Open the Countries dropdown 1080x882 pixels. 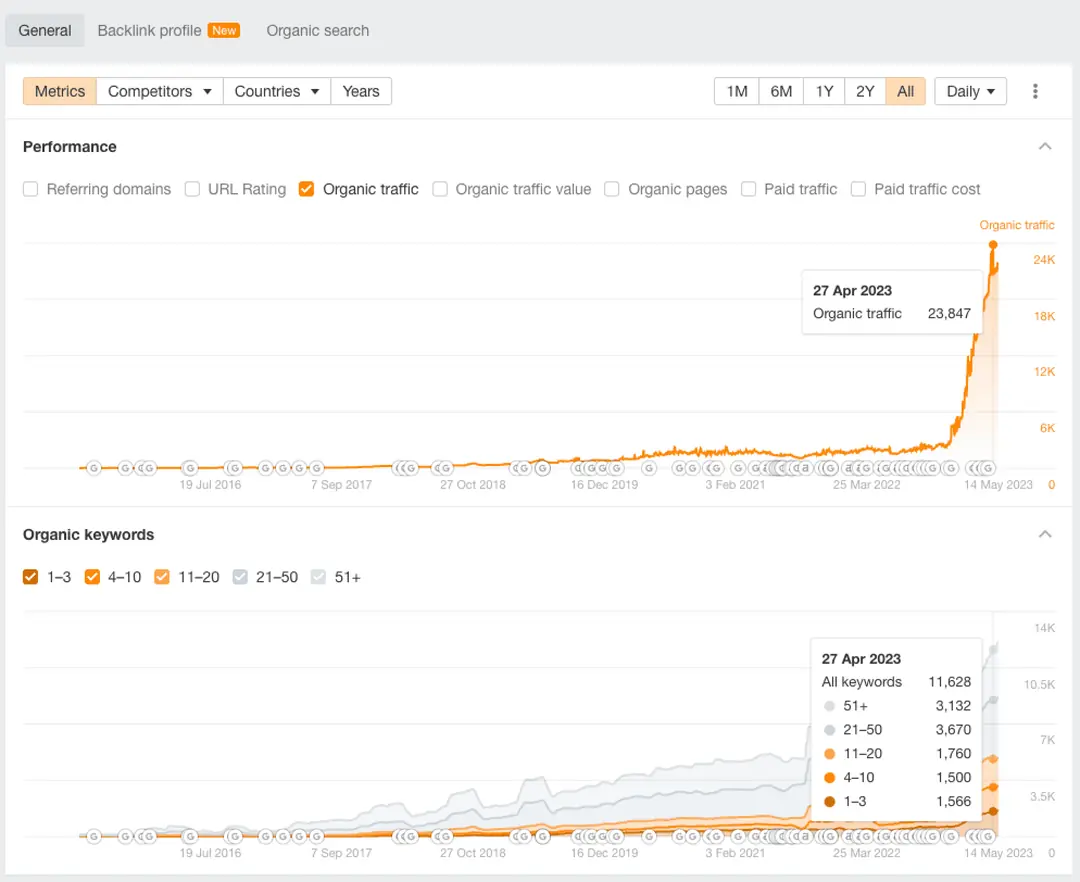click(277, 91)
